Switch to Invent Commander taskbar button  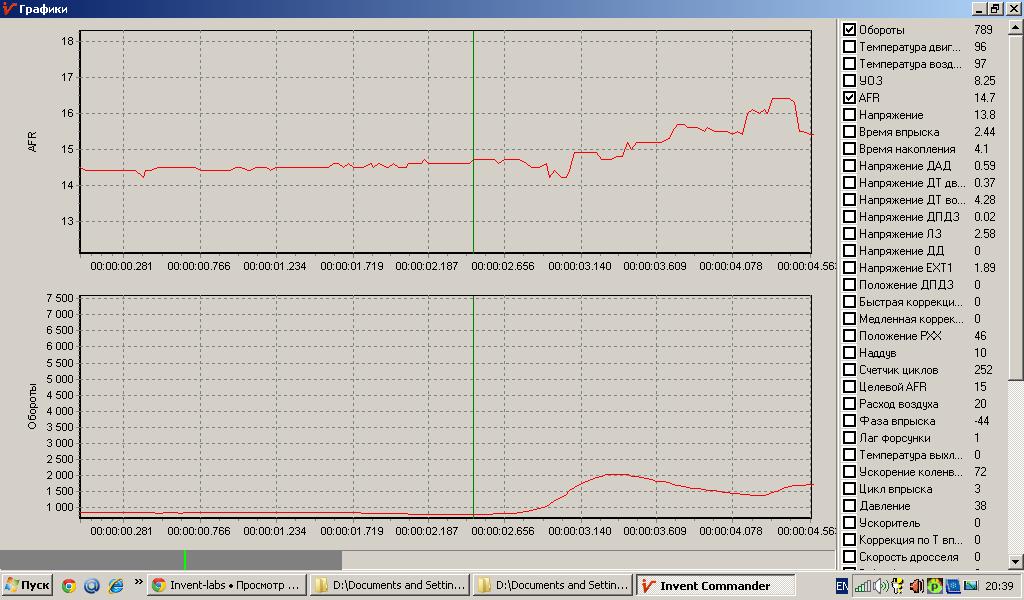pyautogui.click(x=715, y=585)
